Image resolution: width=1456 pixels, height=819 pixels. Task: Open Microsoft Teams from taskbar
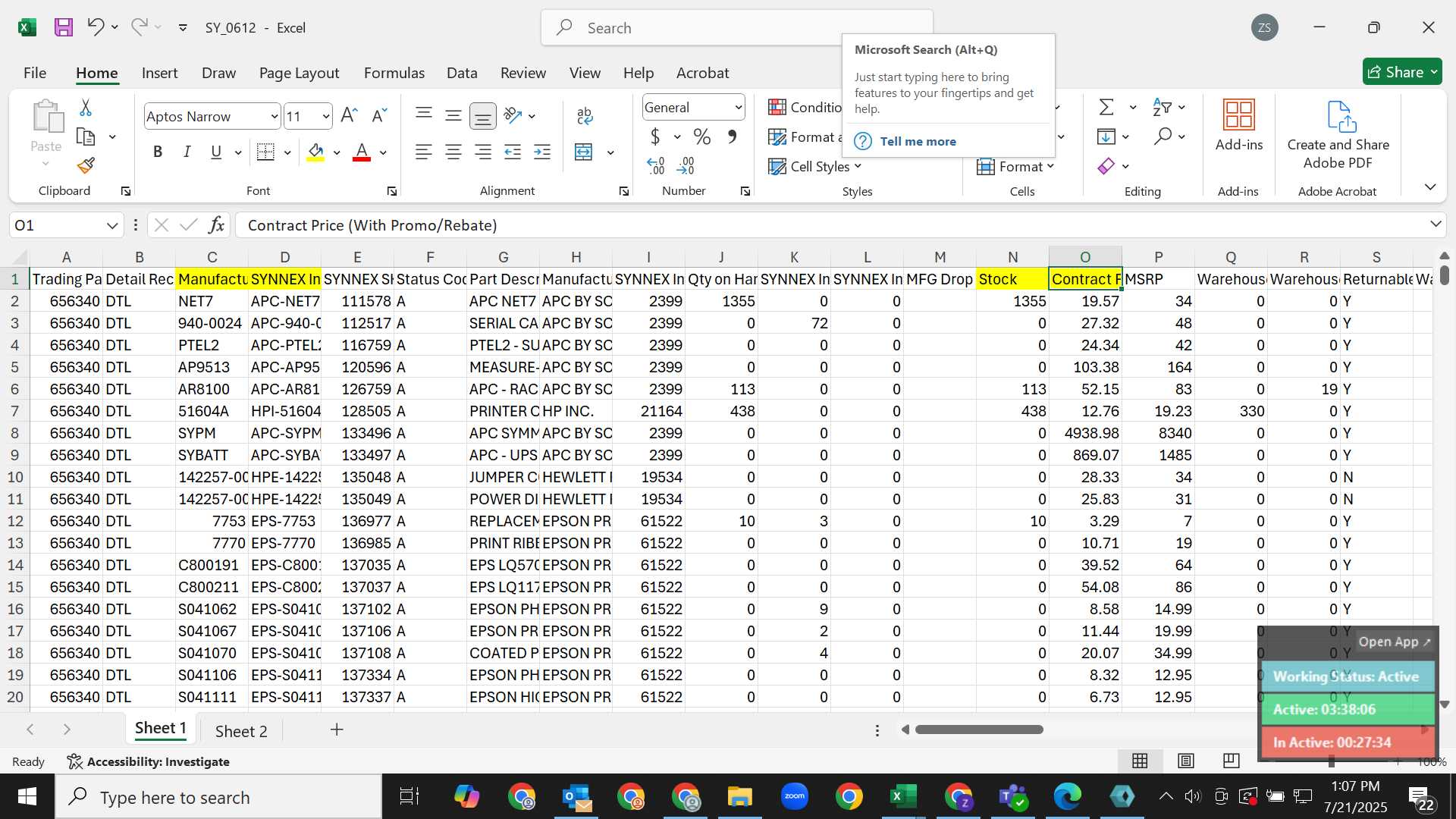(1013, 796)
